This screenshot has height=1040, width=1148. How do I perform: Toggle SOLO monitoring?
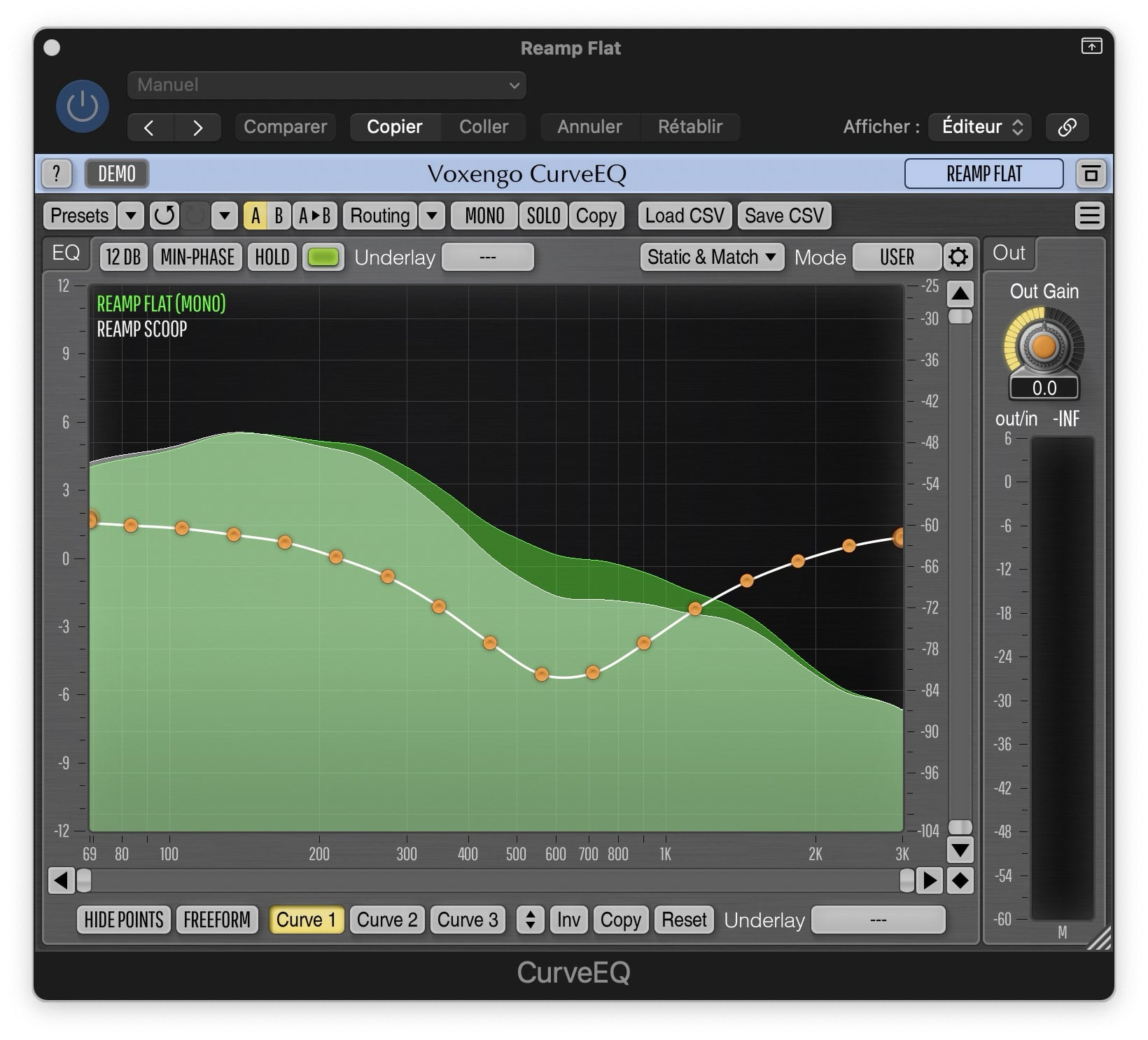tap(543, 216)
